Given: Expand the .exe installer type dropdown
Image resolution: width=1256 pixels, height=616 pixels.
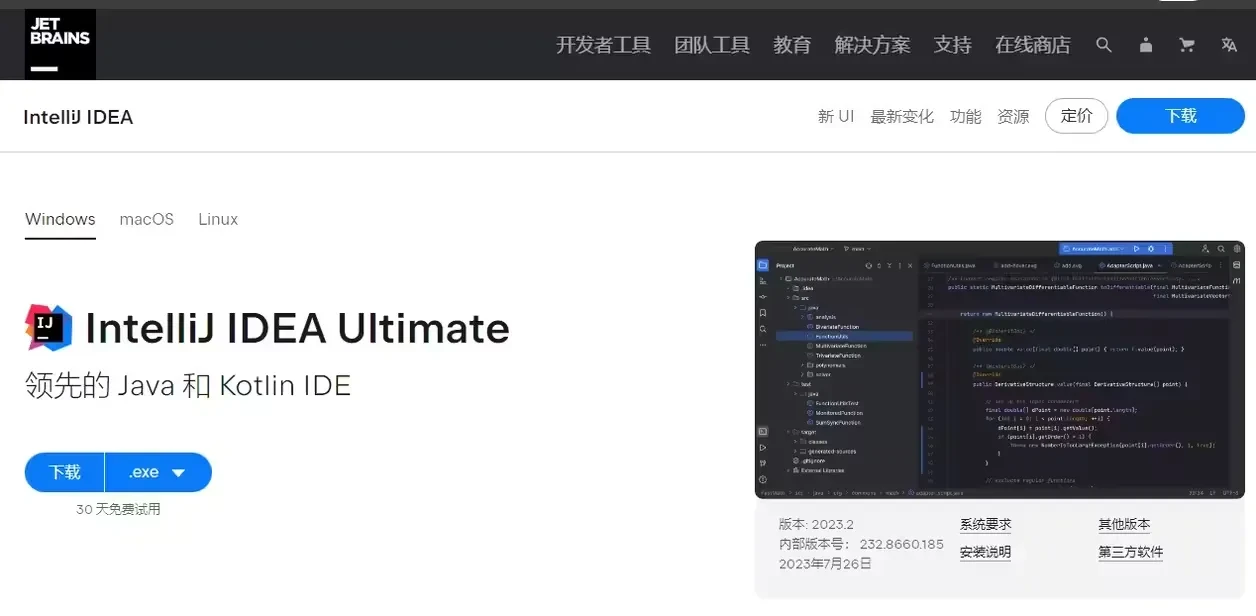Looking at the screenshot, I should [159, 472].
